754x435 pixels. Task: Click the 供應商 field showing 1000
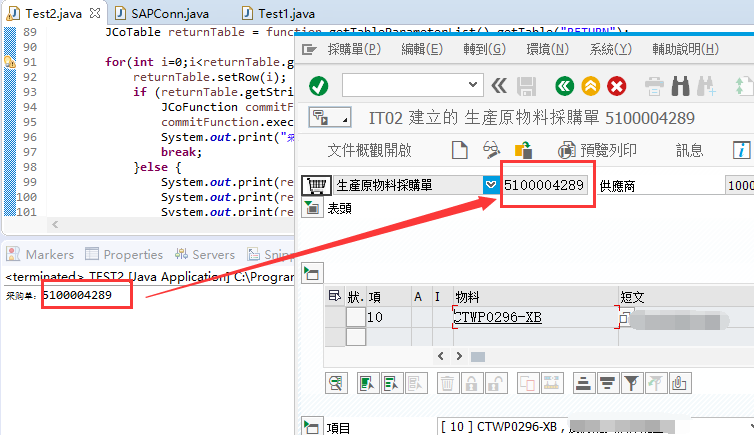740,186
